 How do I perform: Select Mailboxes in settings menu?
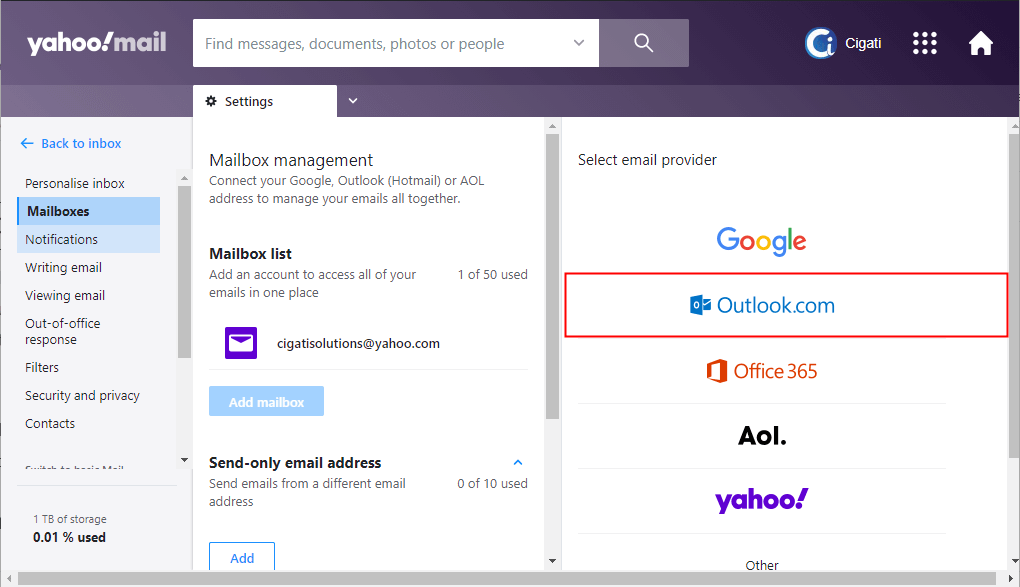(88, 212)
